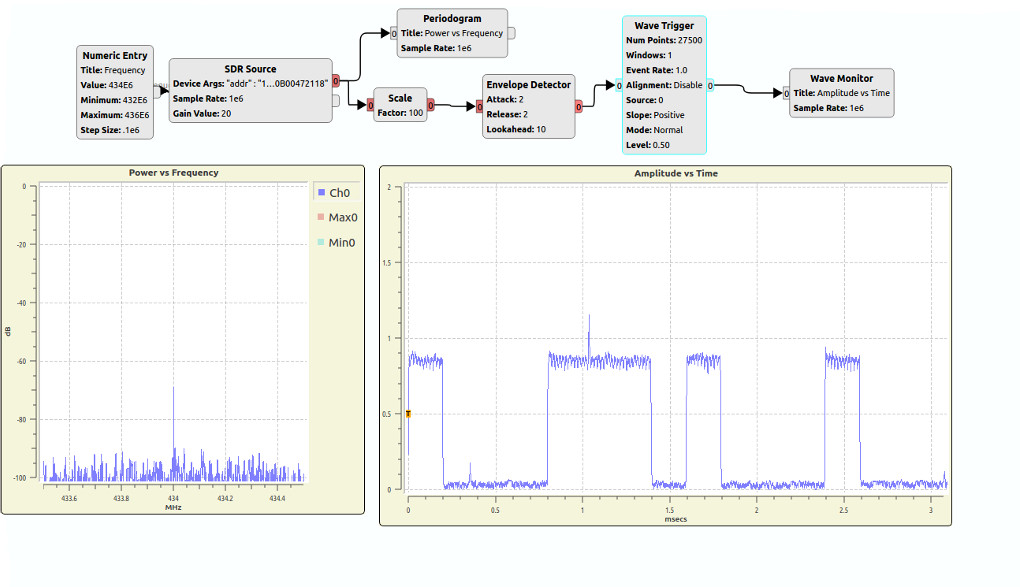The width and height of the screenshot is (1020, 587).
Task: Click the Envelope Detector Attack 2 parameter
Action: [505, 100]
